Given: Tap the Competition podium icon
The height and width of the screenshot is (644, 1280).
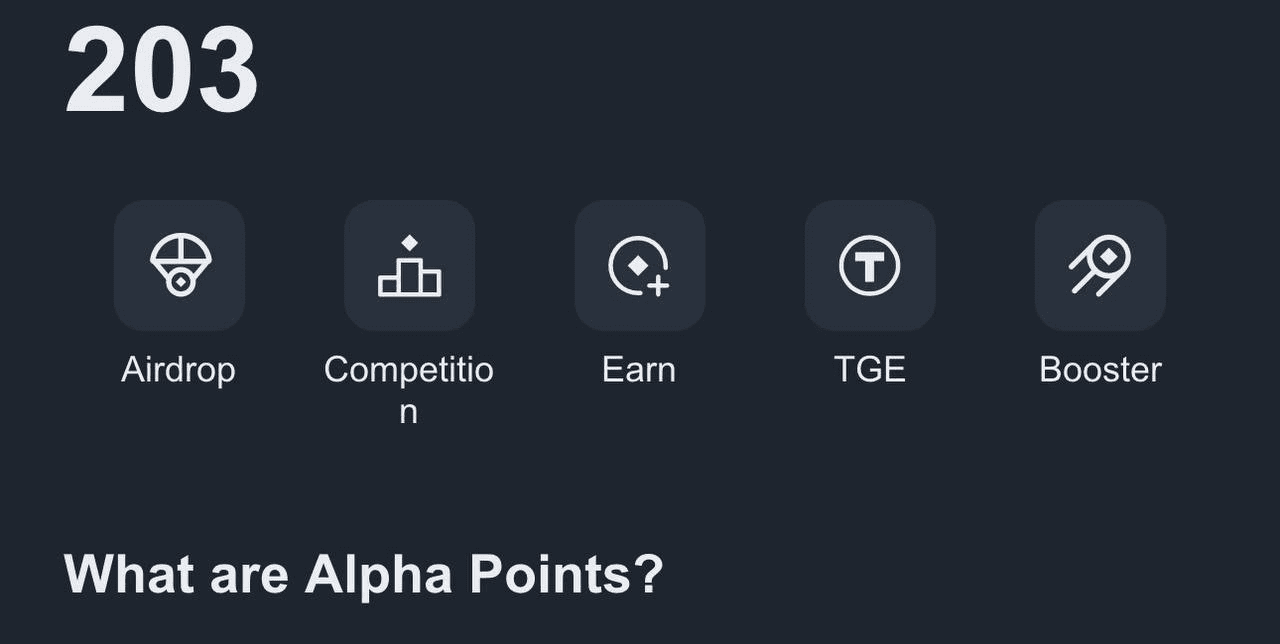Looking at the screenshot, I should [409, 267].
